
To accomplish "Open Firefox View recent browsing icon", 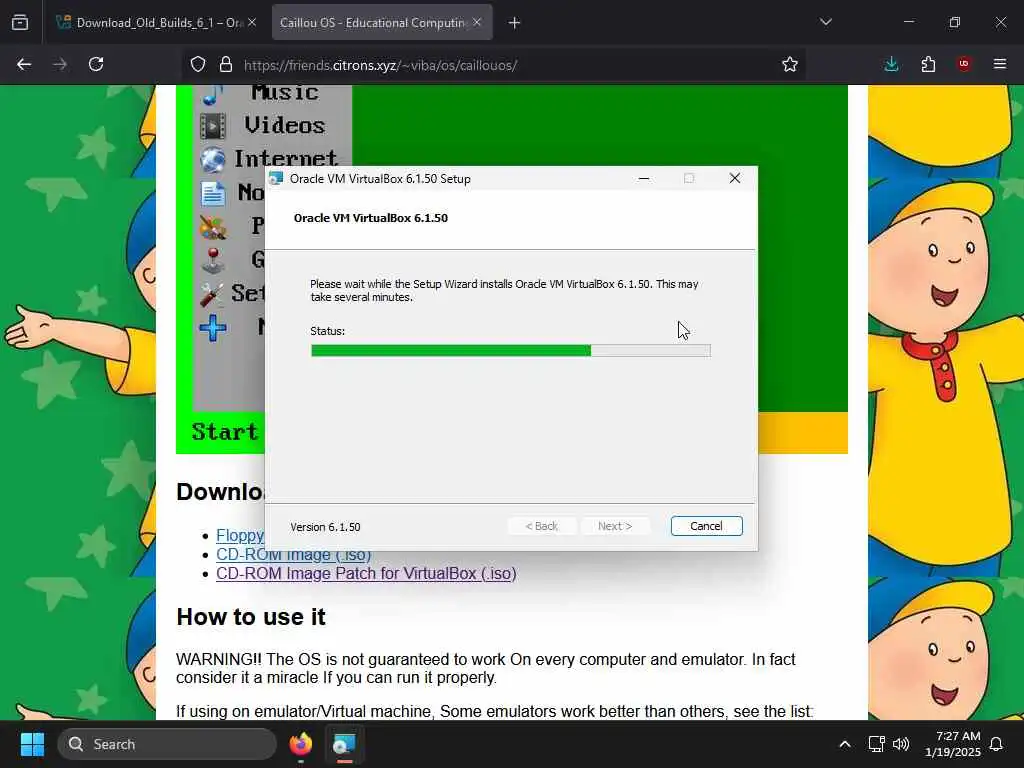I will [x=20, y=23].
